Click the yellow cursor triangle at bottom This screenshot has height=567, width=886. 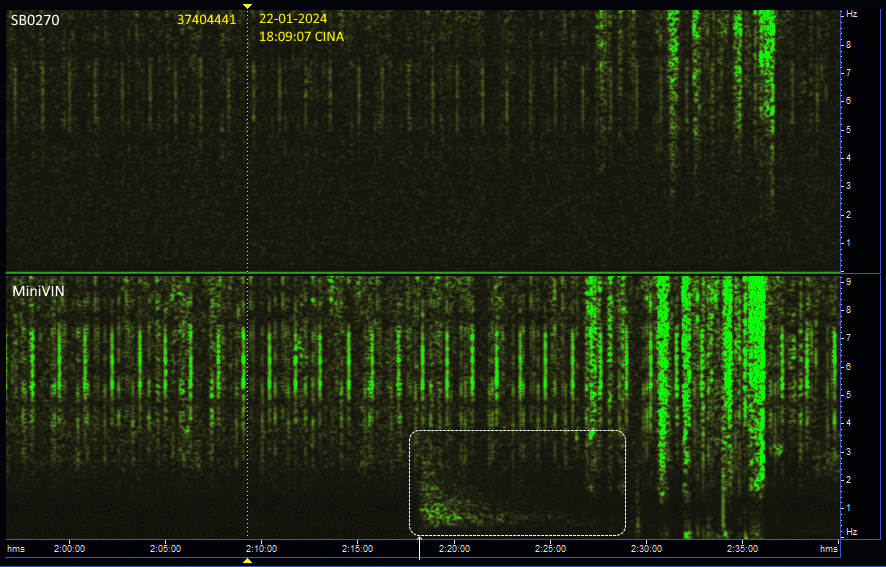[x=248, y=560]
